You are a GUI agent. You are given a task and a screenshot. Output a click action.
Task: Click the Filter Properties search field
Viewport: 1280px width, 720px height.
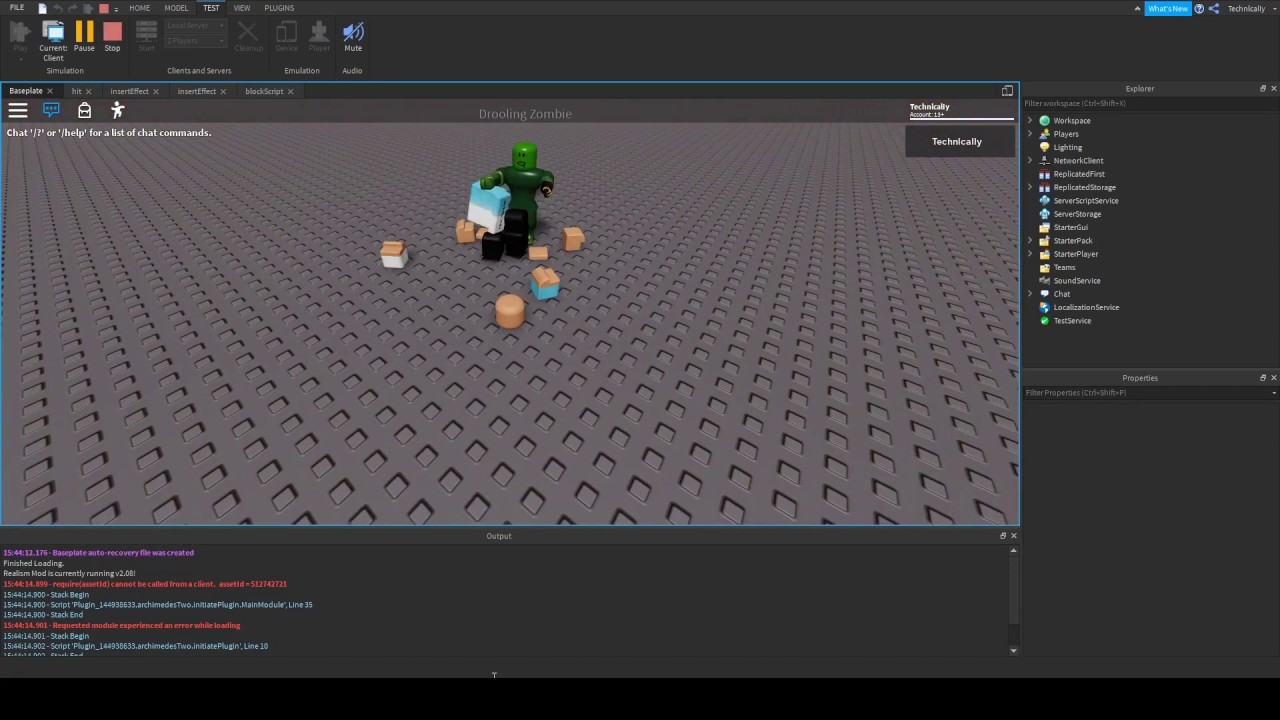pos(1150,393)
